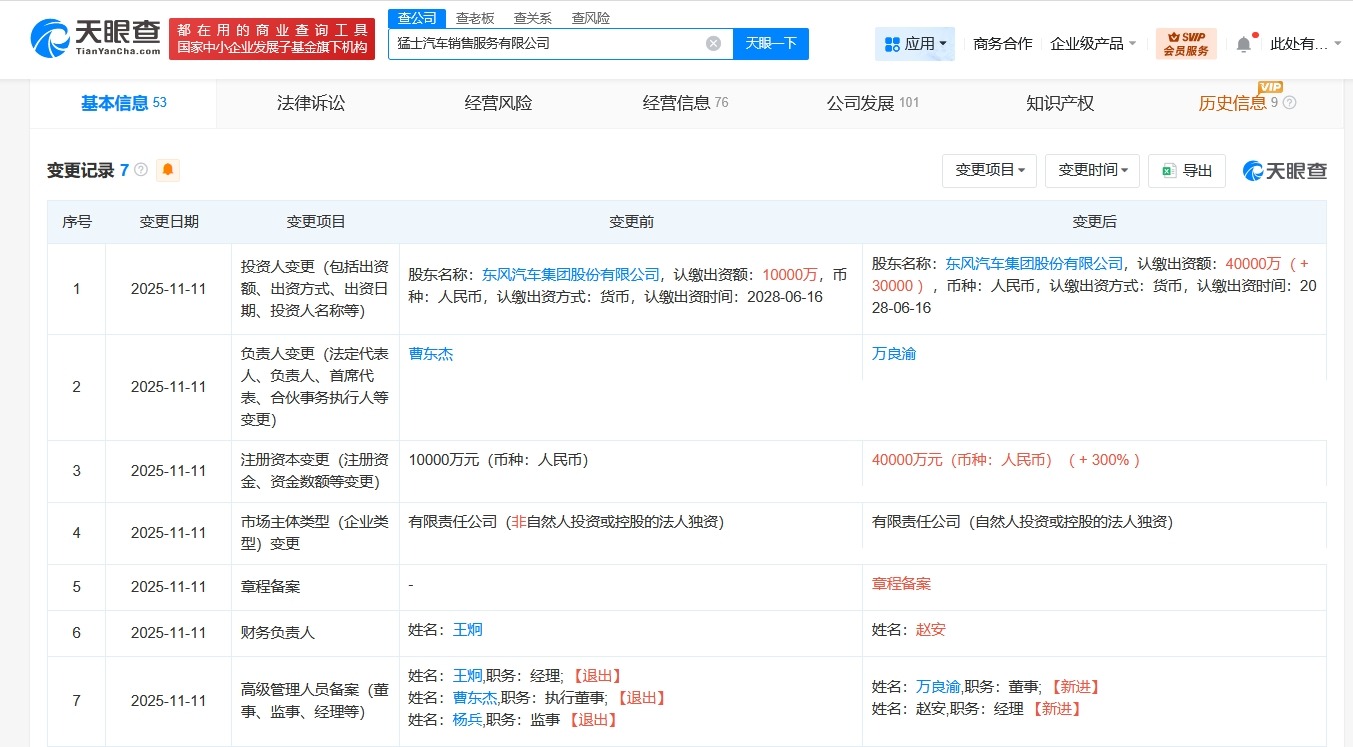
Task: Open SVIP 会员服务
Action: coord(1185,43)
